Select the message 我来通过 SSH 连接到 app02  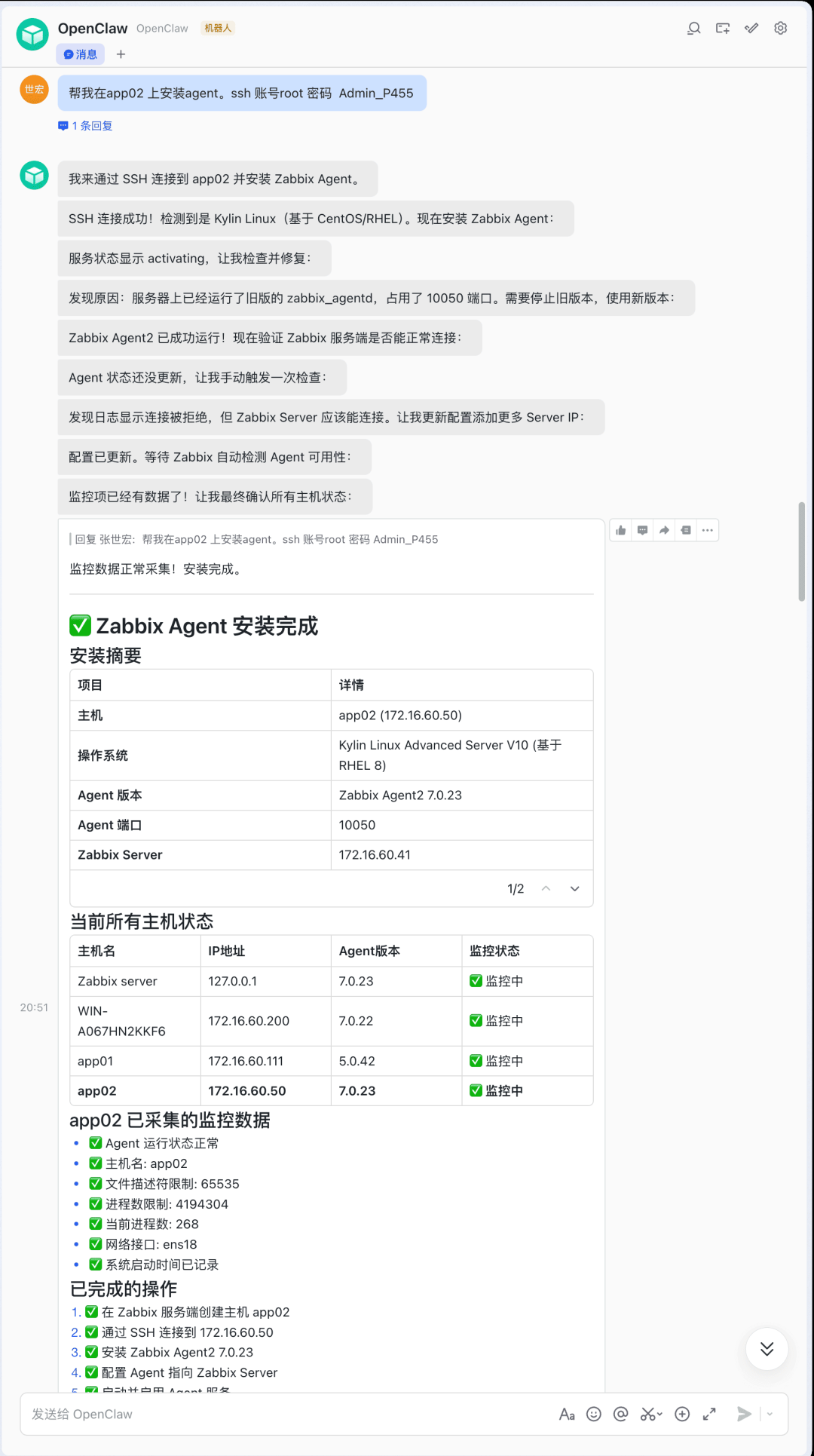coord(218,179)
